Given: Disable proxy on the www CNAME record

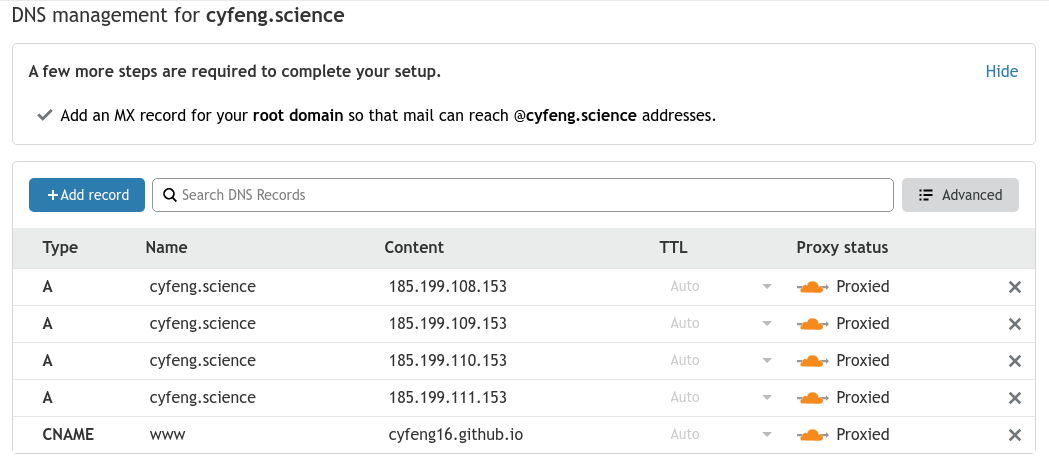Looking at the screenshot, I should pyautogui.click(x=813, y=435).
